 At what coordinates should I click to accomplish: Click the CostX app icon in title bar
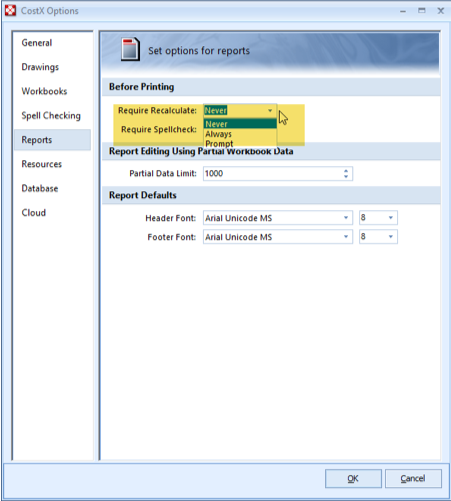coord(10,11)
